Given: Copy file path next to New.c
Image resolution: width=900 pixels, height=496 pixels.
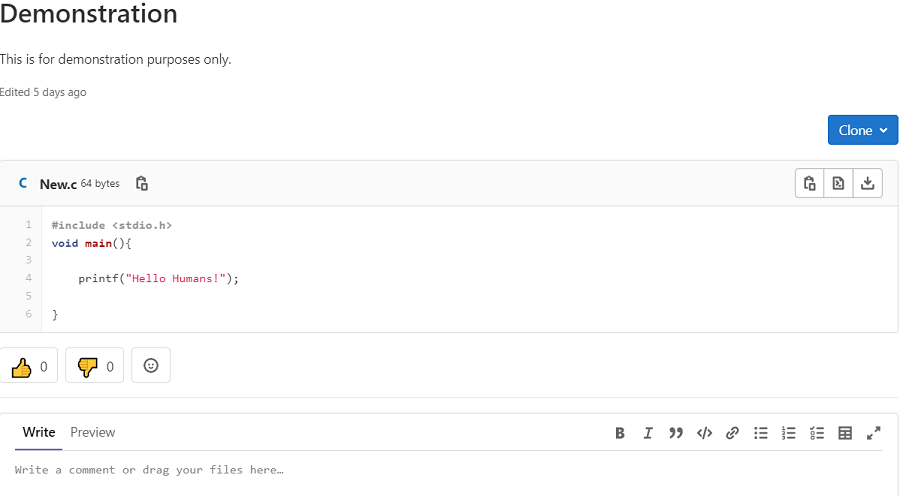Looking at the screenshot, I should click(142, 184).
